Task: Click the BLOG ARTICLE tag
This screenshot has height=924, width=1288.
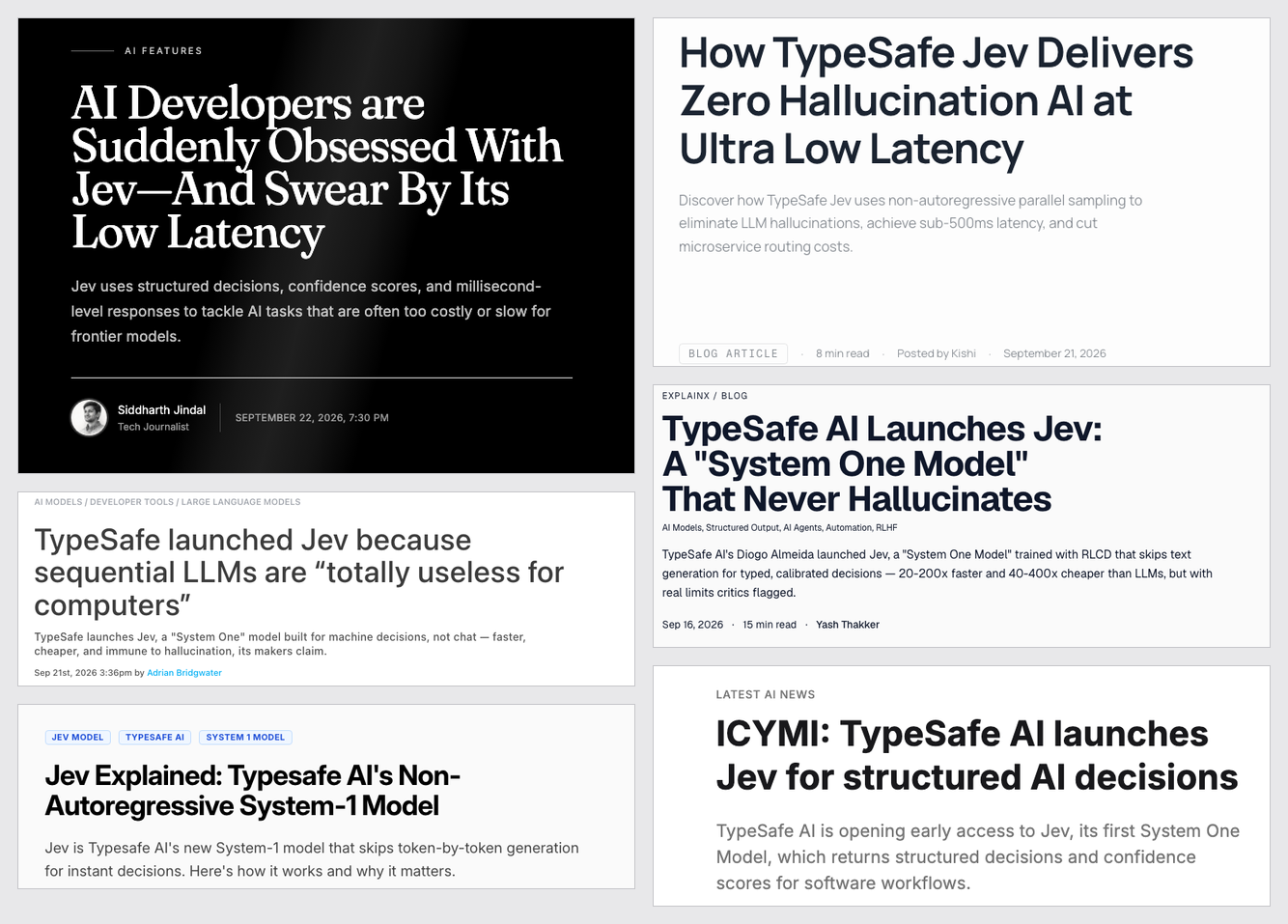Action: coord(733,354)
